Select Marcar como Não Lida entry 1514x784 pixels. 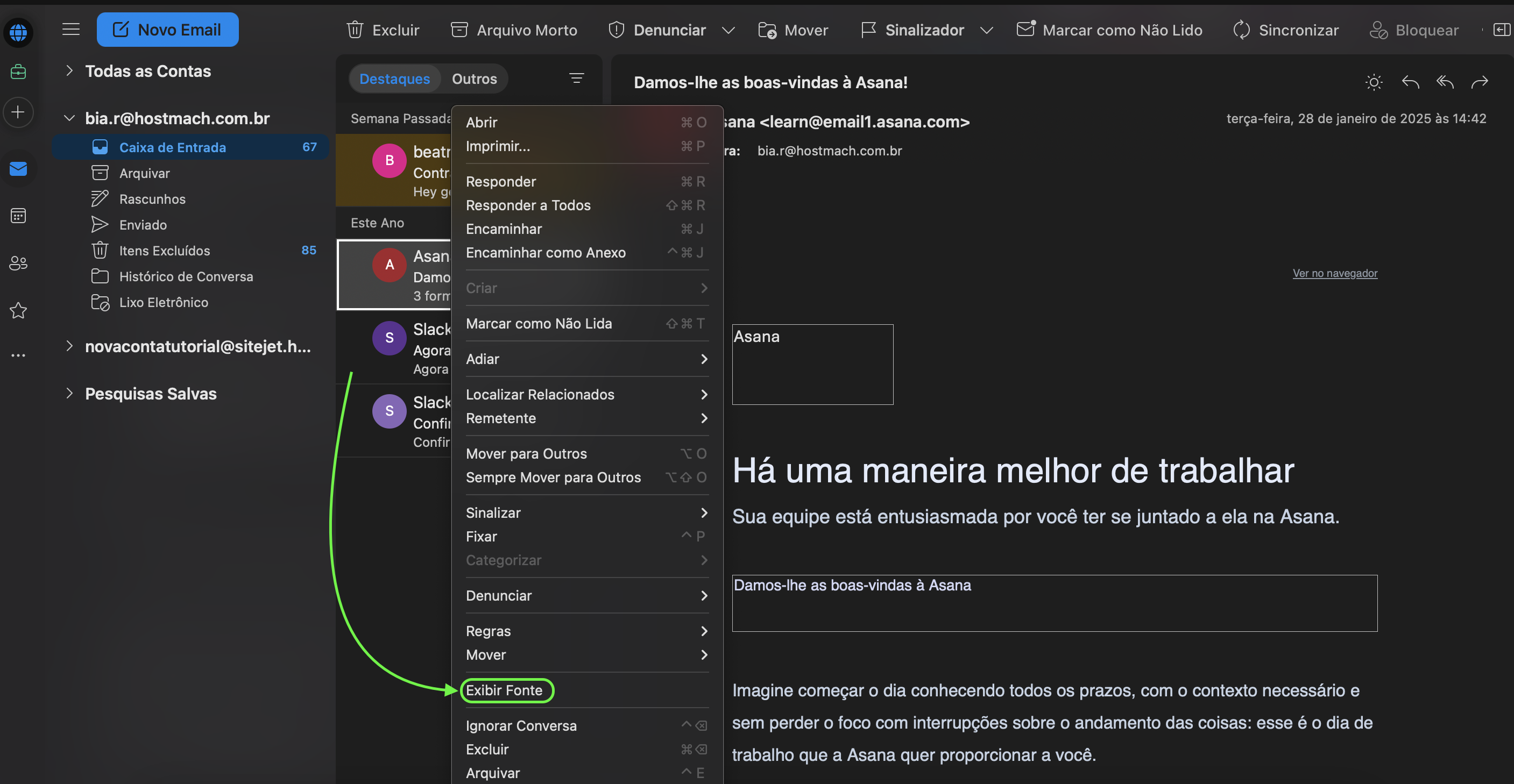tap(586, 324)
